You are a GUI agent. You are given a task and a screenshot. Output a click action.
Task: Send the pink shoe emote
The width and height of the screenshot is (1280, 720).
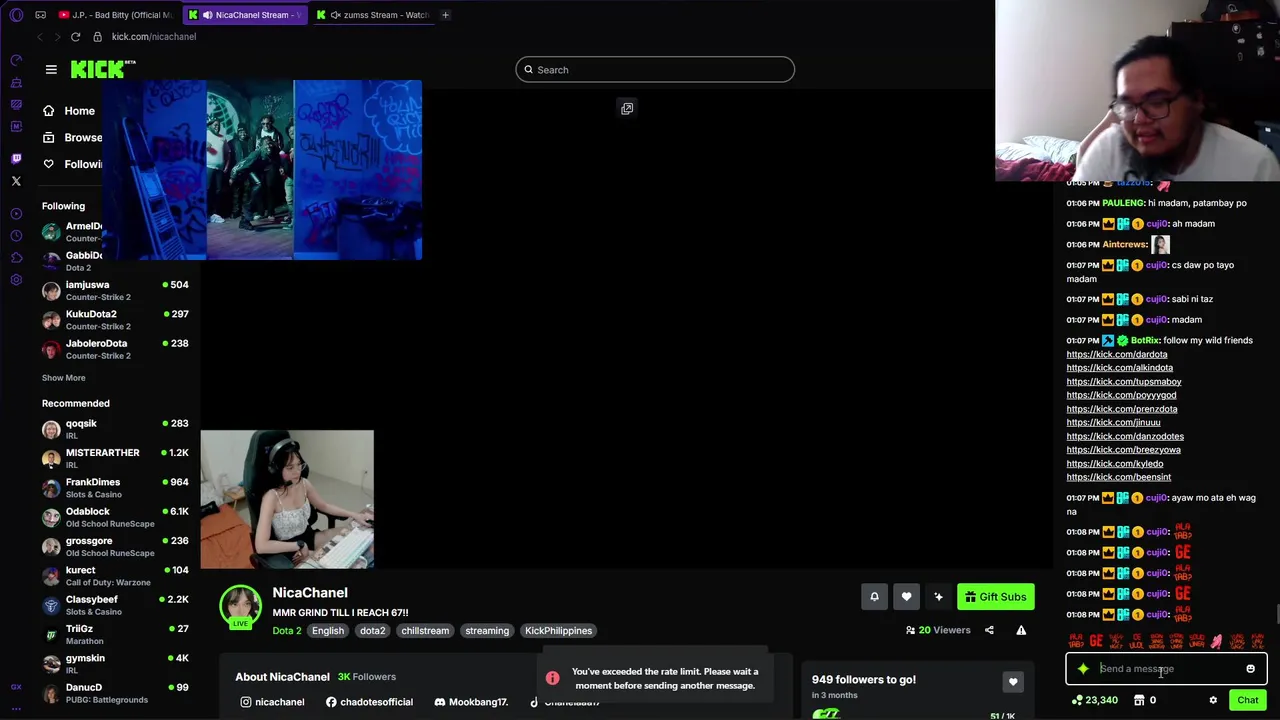pos(1216,641)
